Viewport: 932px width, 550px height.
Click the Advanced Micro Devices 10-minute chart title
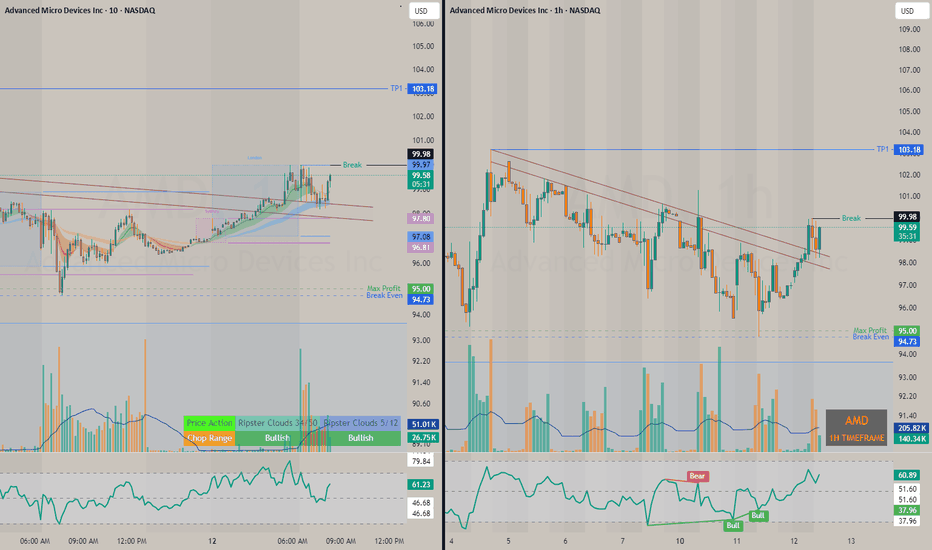point(80,10)
